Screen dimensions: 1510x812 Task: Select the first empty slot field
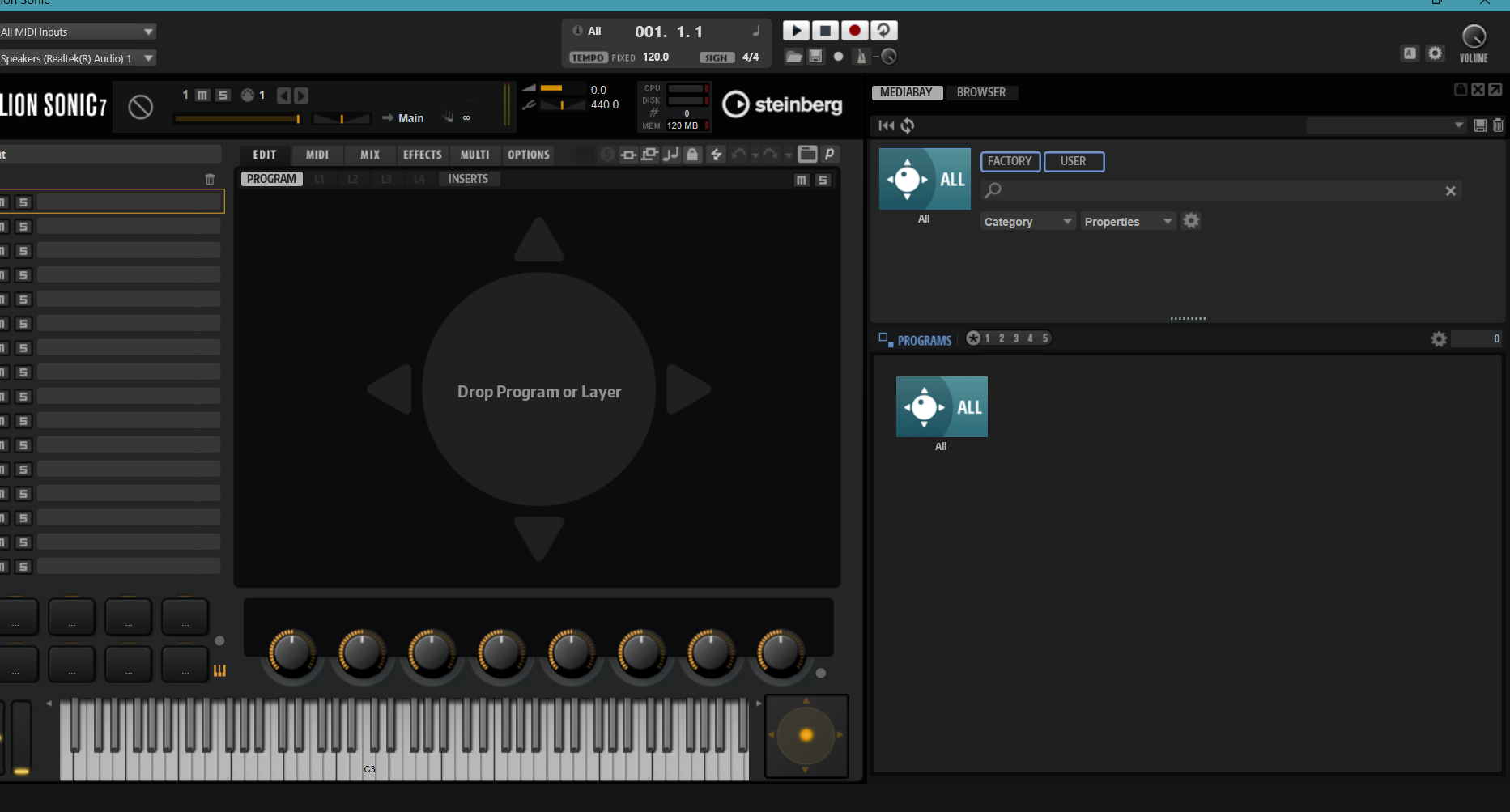pyautogui.click(x=129, y=202)
